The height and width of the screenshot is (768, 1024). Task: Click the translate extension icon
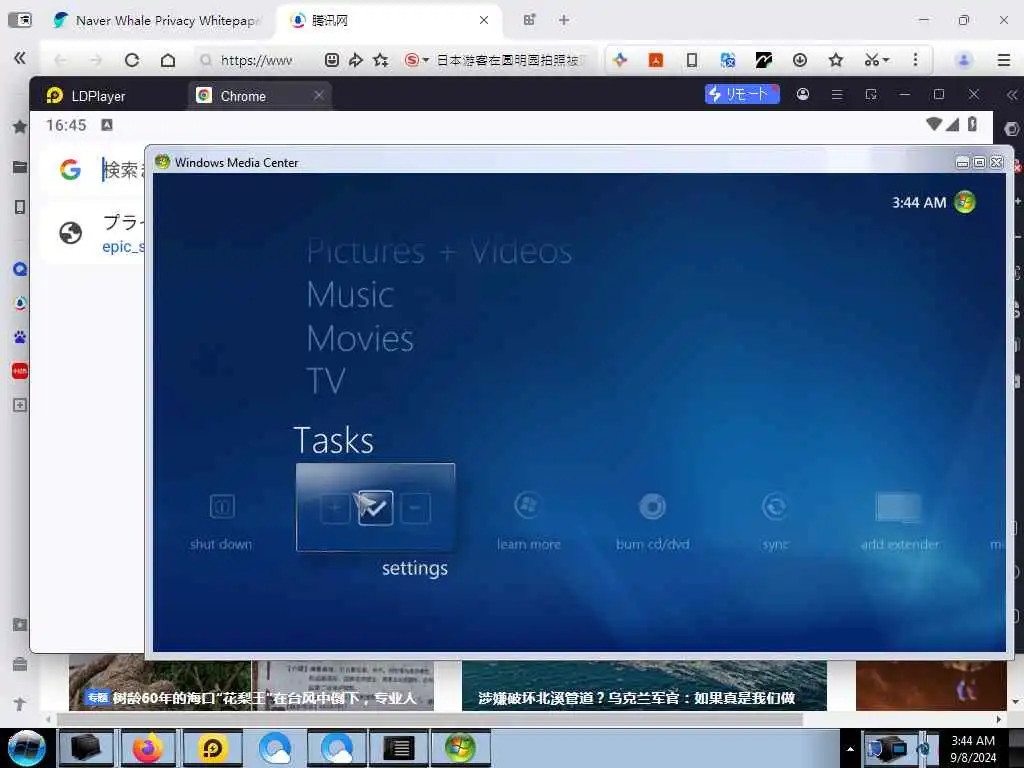pos(728,60)
